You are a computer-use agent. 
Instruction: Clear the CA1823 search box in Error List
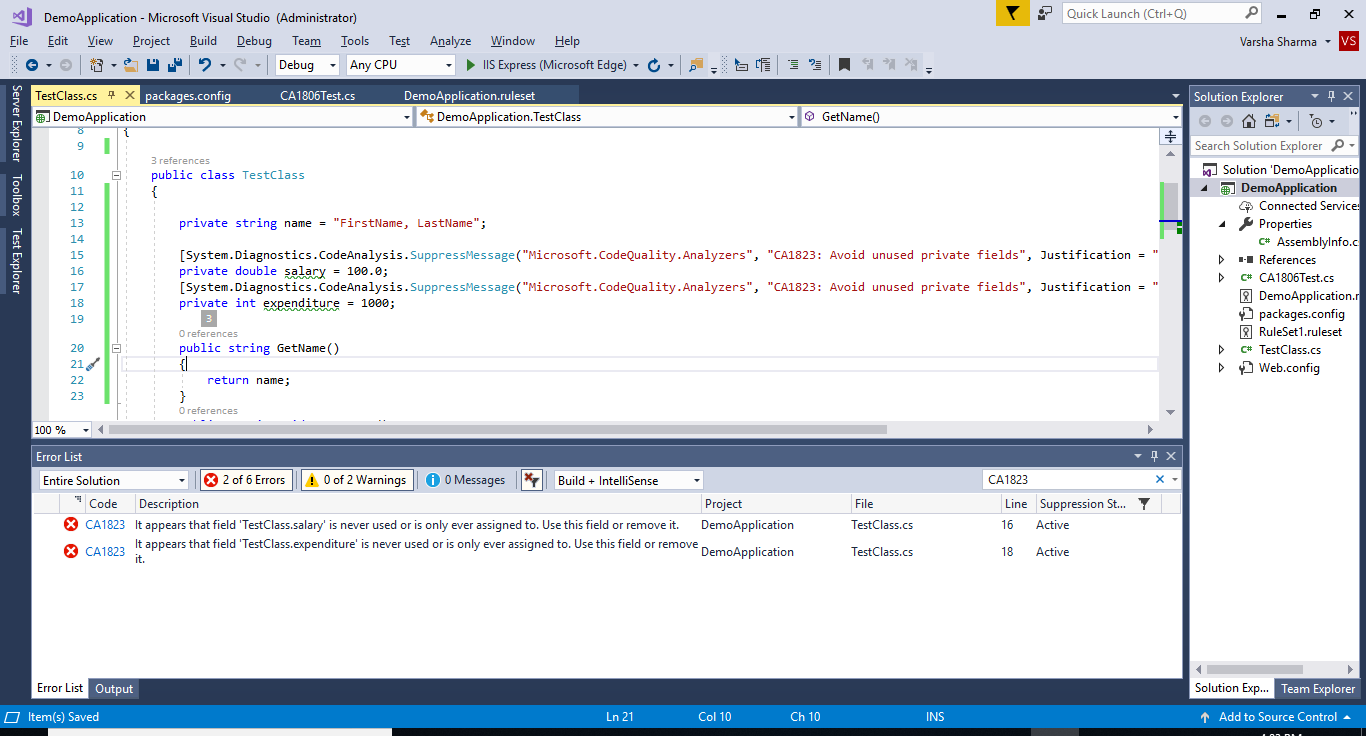(x=1159, y=478)
